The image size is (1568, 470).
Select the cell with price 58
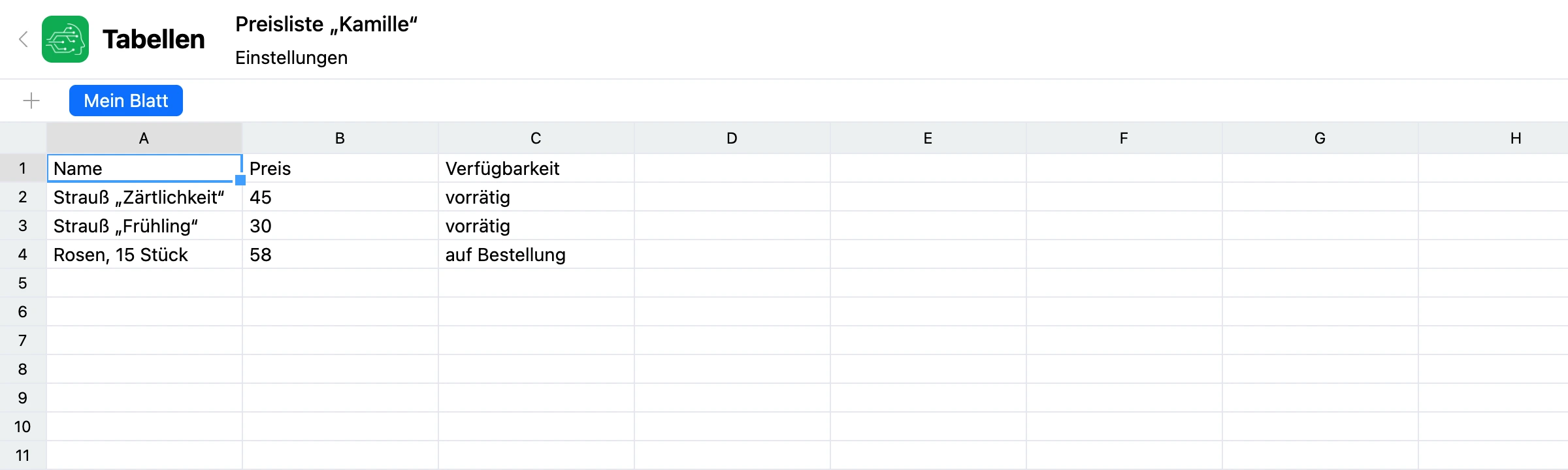340,255
